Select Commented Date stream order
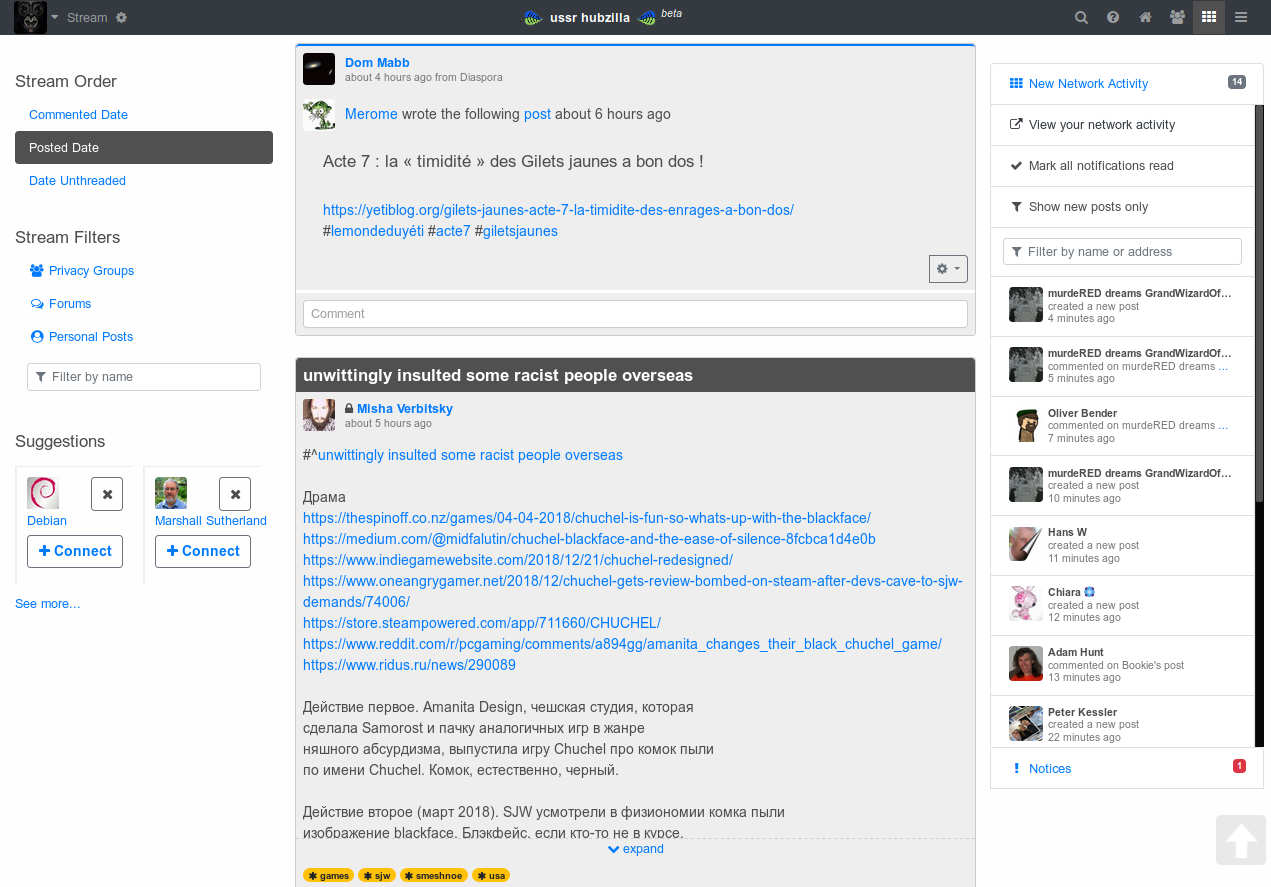The height and width of the screenshot is (887, 1271). click(x=78, y=115)
